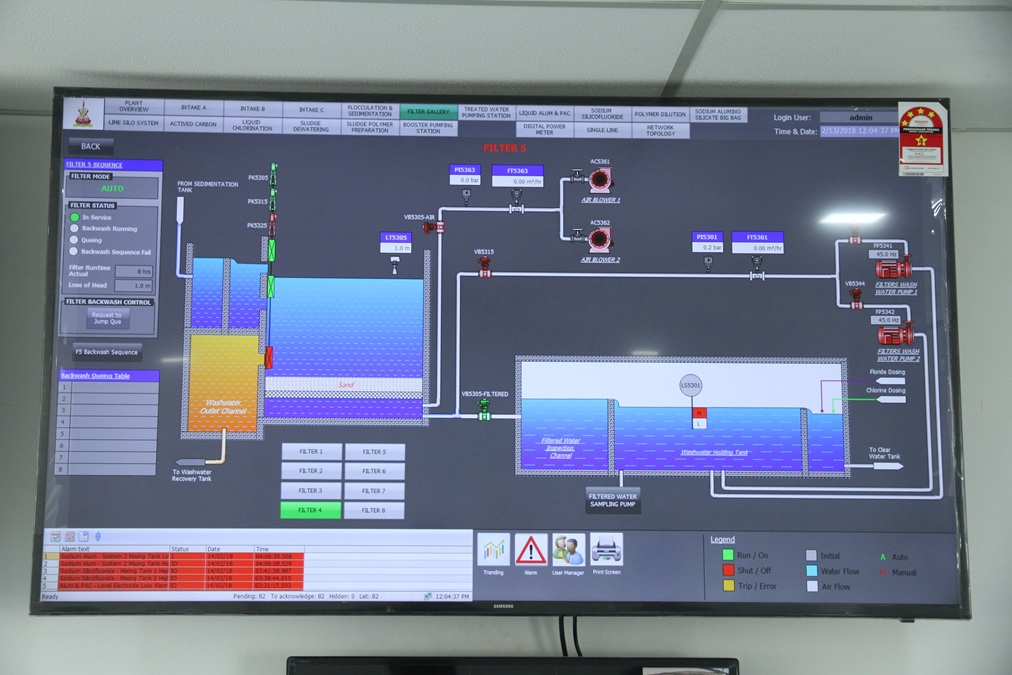The width and height of the screenshot is (1012, 675).
Task: Click the Print Screen printer icon
Action: click(606, 549)
